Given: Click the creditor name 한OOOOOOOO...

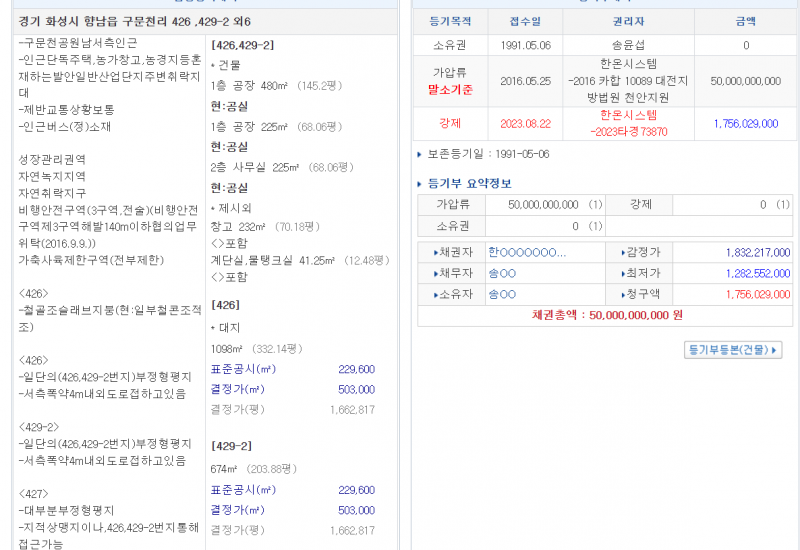Looking at the screenshot, I should (526, 253).
